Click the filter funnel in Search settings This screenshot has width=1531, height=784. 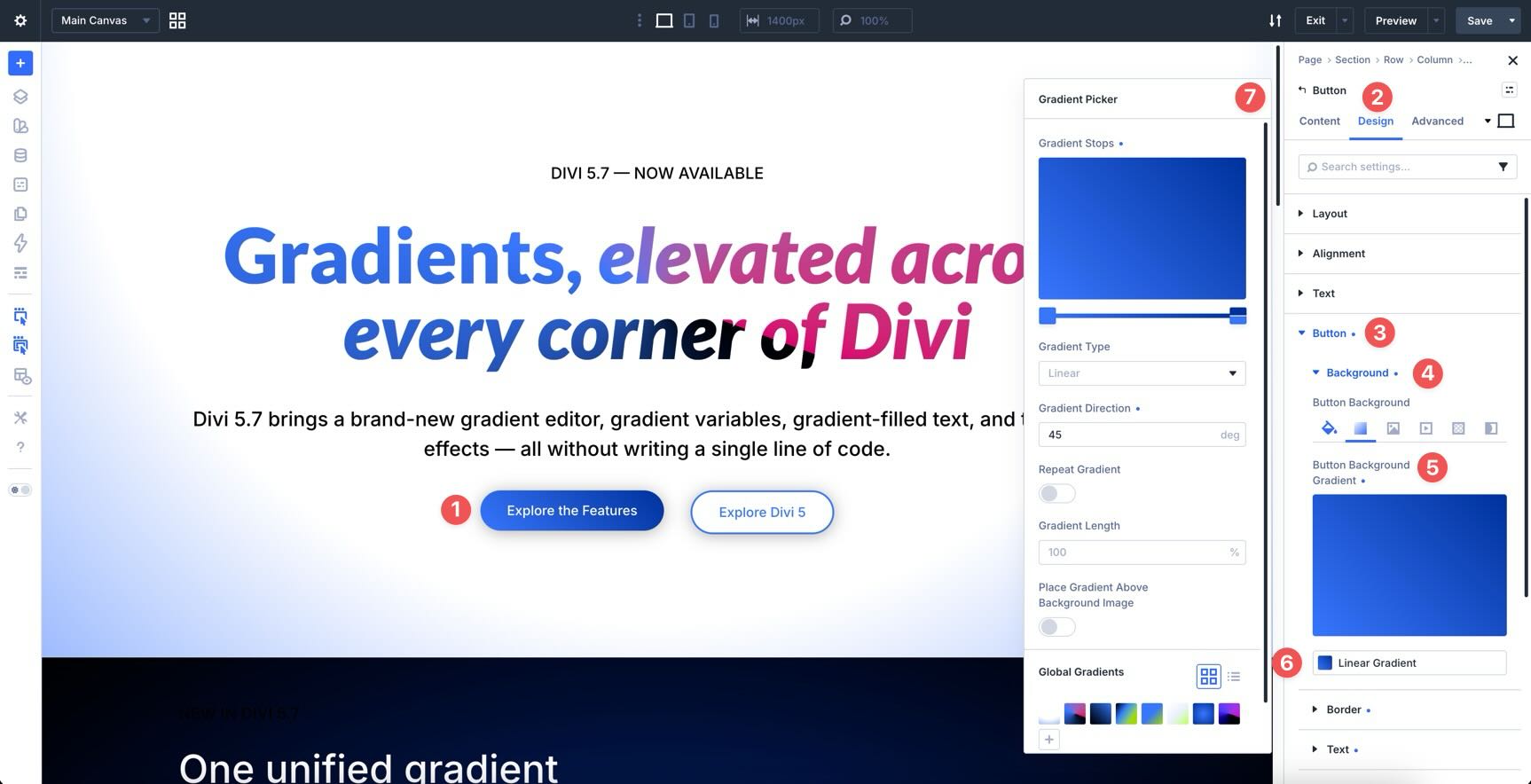[1503, 167]
